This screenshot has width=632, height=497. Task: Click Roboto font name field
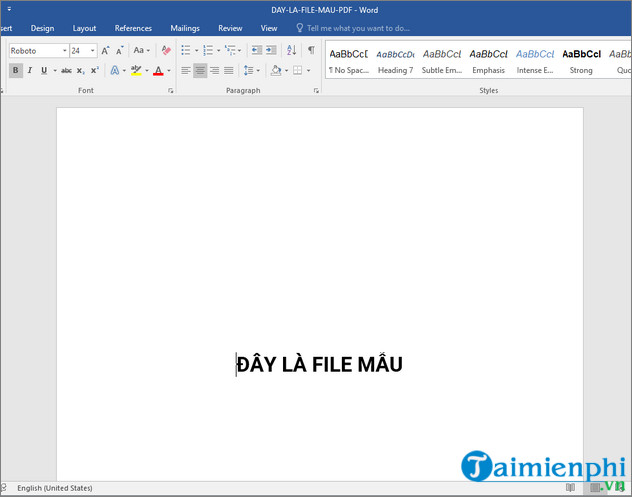coord(35,51)
